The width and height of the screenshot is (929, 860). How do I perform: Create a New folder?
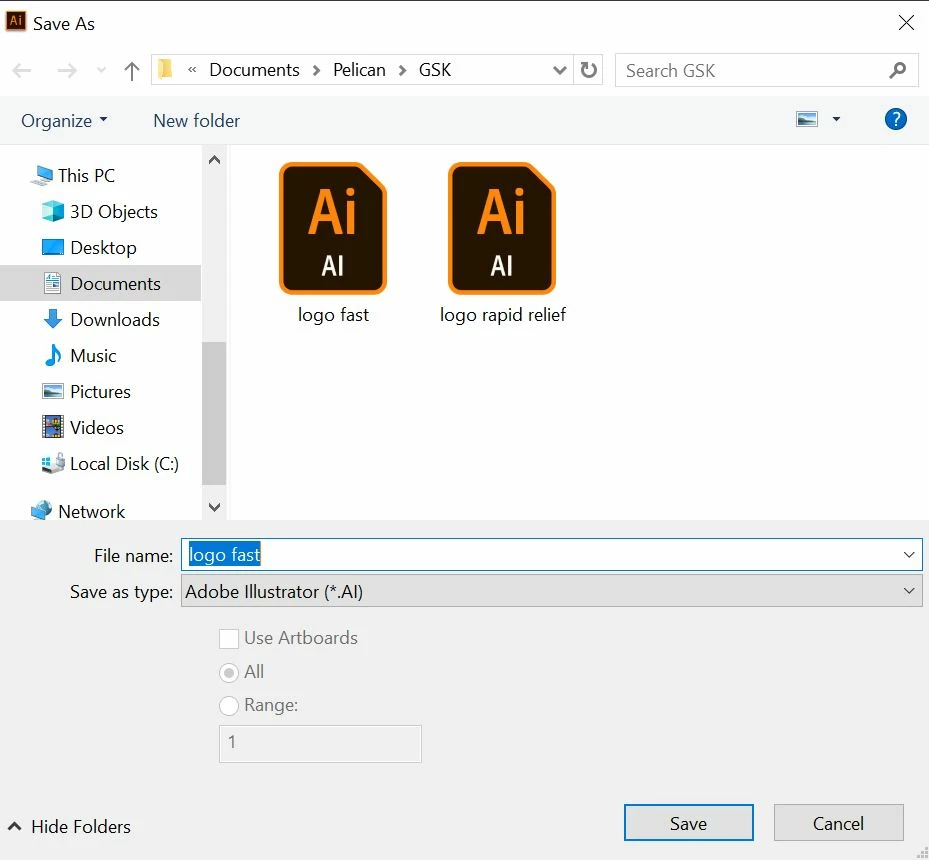(x=196, y=121)
